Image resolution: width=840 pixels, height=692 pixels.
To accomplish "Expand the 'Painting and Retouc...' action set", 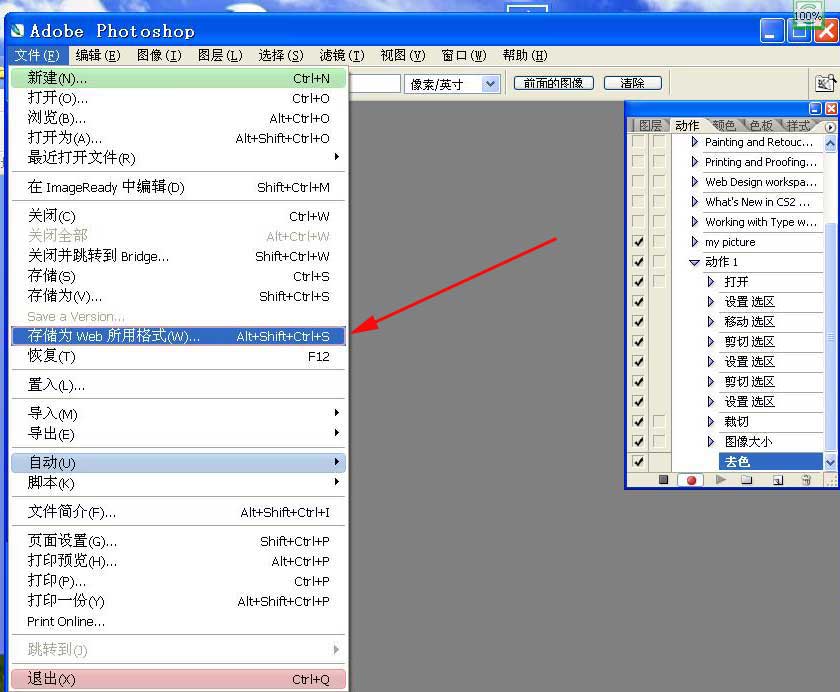I will point(695,141).
